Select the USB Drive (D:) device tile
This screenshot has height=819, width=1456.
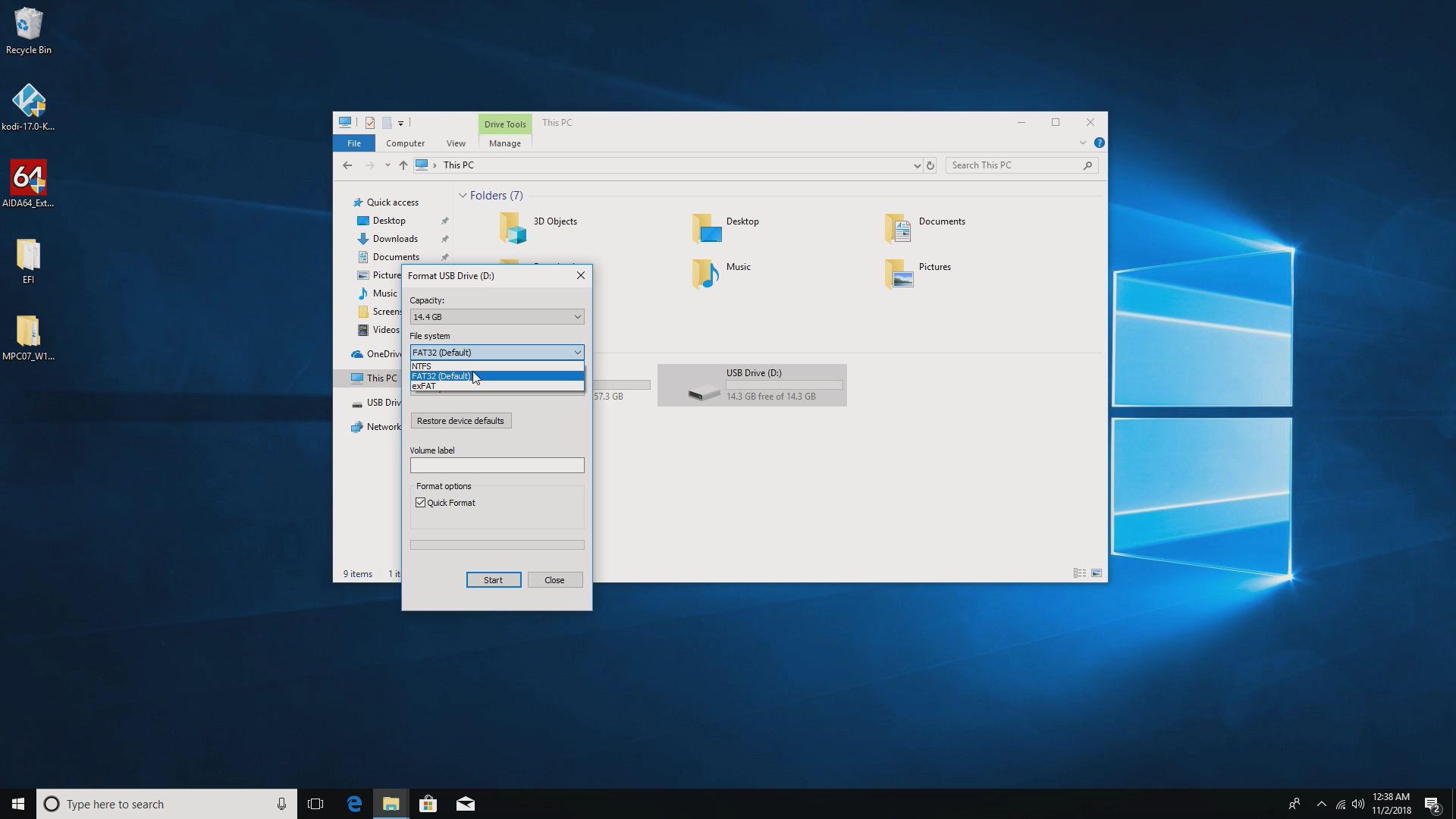coord(752,385)
